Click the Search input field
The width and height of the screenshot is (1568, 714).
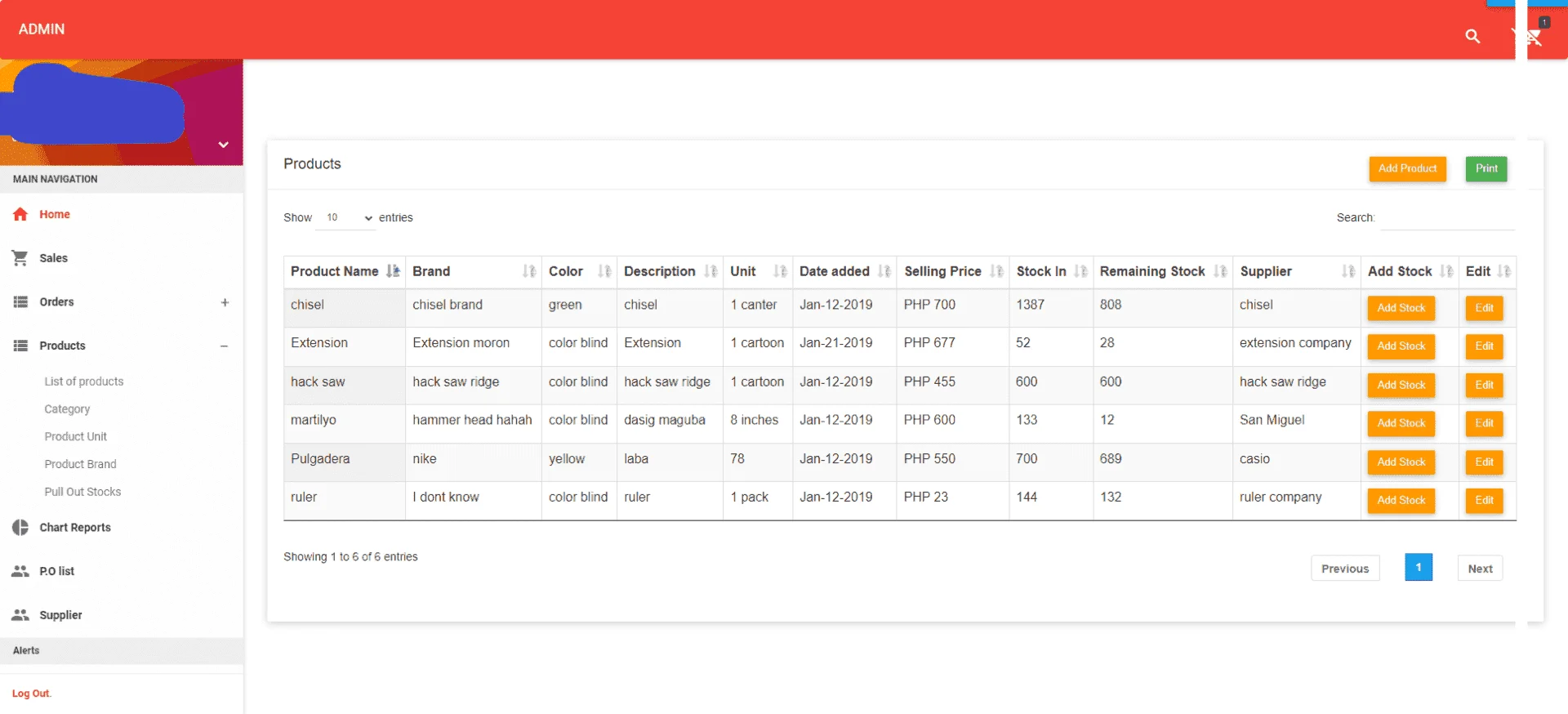click(1447, 218)
